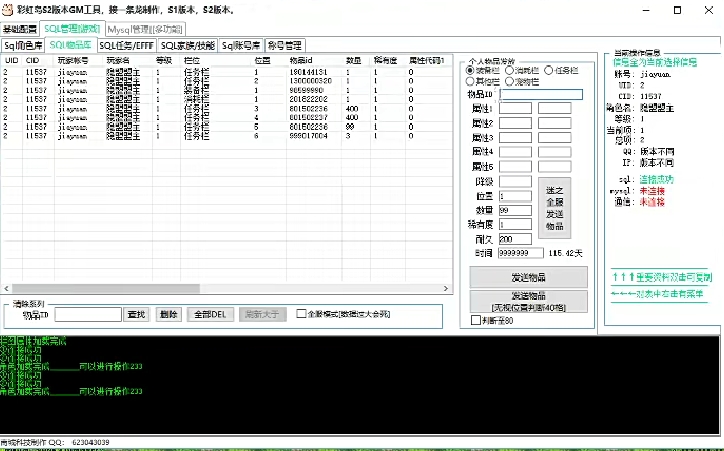Click 发送物品 [无视位置判断40格] button

[529, 301]
